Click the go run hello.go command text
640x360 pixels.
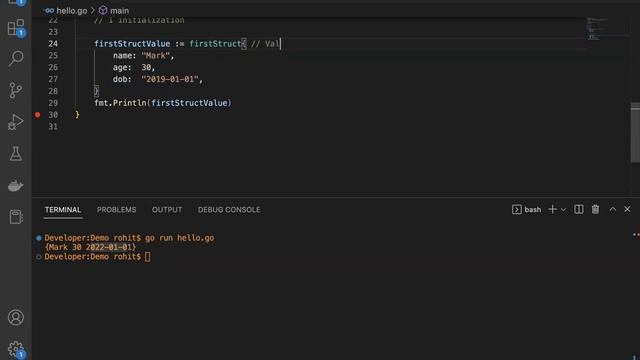pos(180,238)
